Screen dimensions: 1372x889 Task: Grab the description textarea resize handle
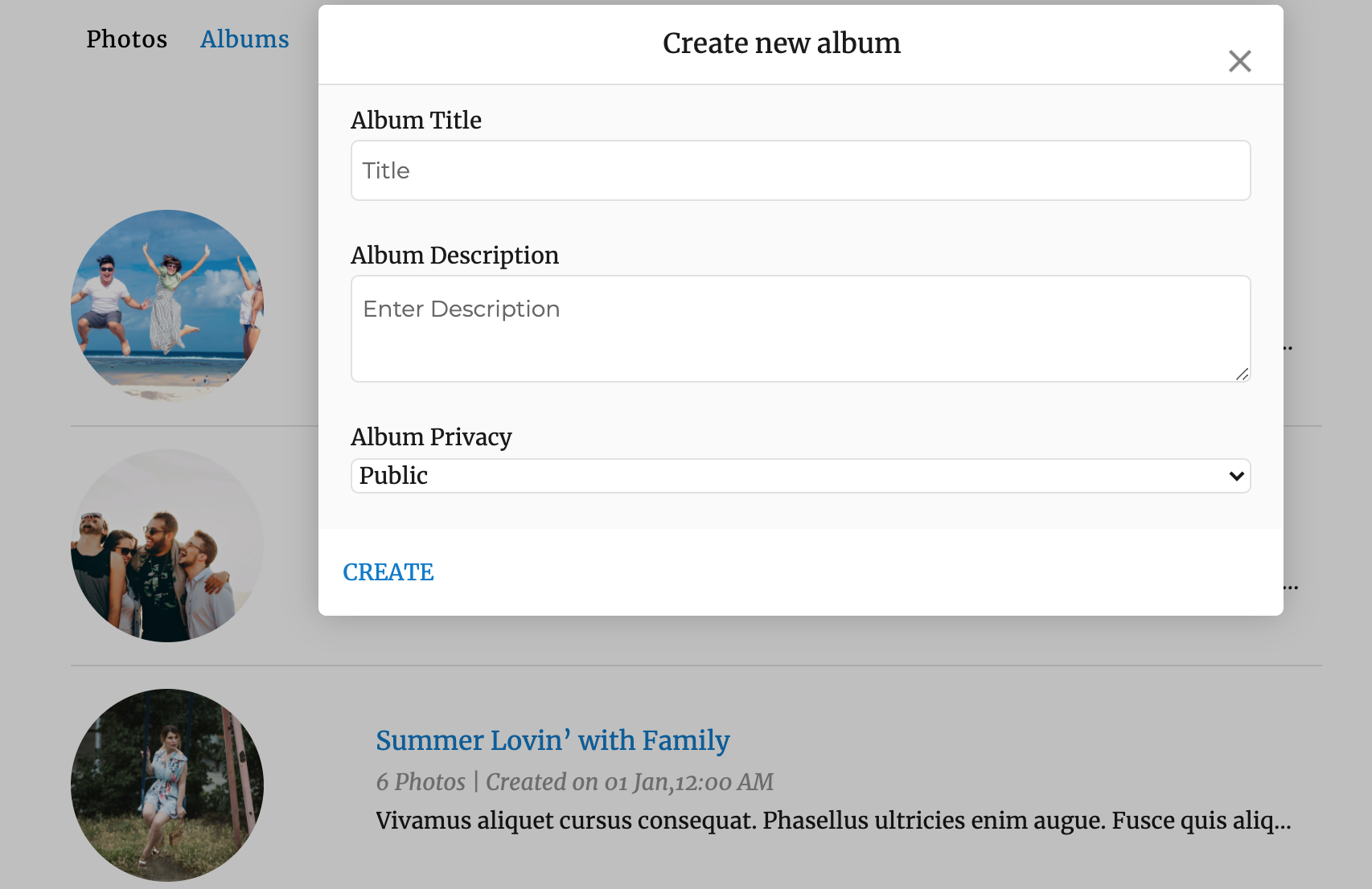[x=1243, y=374]
